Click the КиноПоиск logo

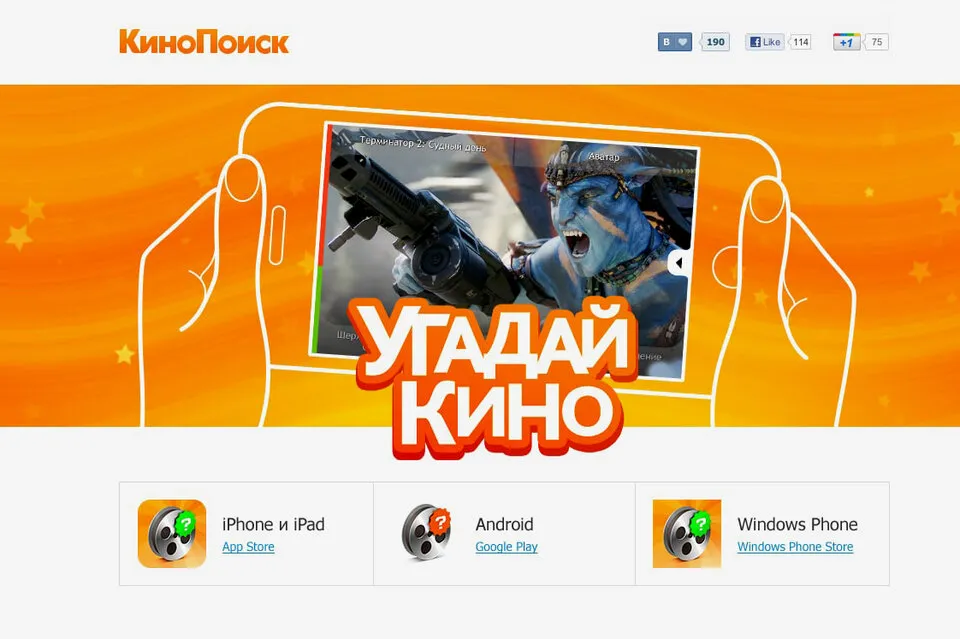(x=203, y=42)
